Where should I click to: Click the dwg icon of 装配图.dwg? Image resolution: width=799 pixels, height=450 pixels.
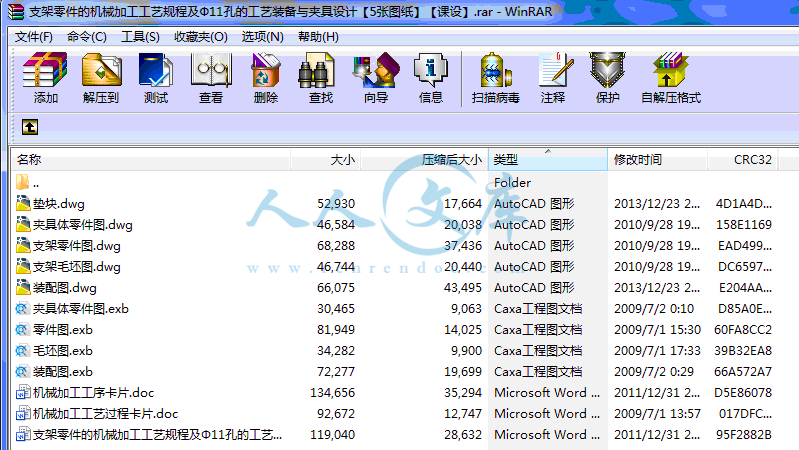(22, 287)
